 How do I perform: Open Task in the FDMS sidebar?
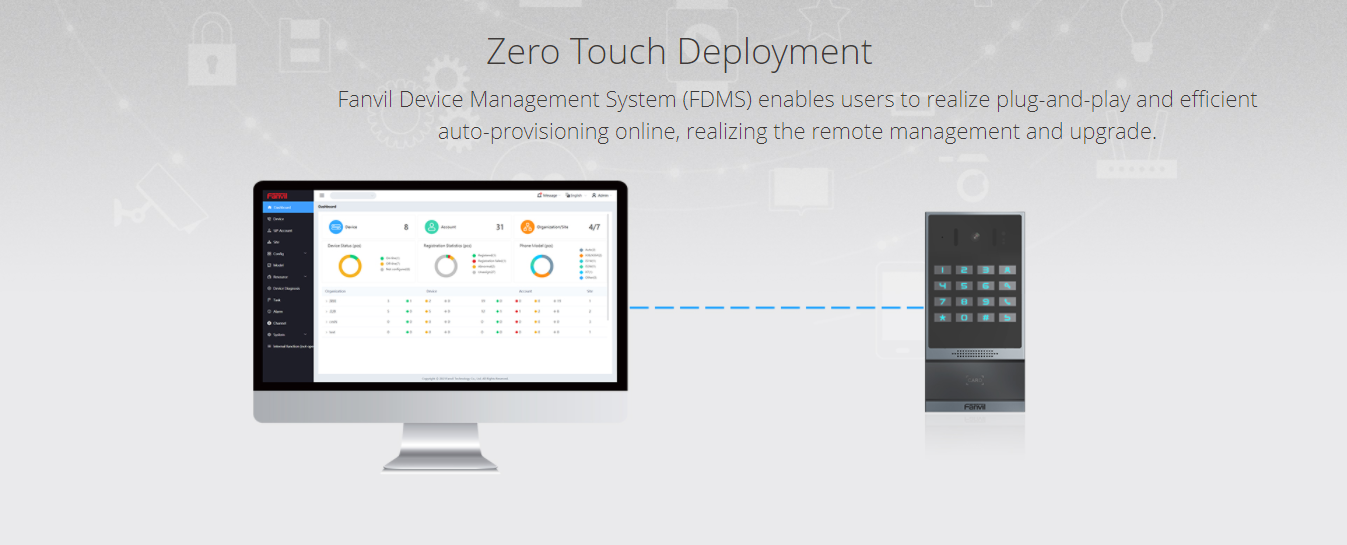point(288,300)
